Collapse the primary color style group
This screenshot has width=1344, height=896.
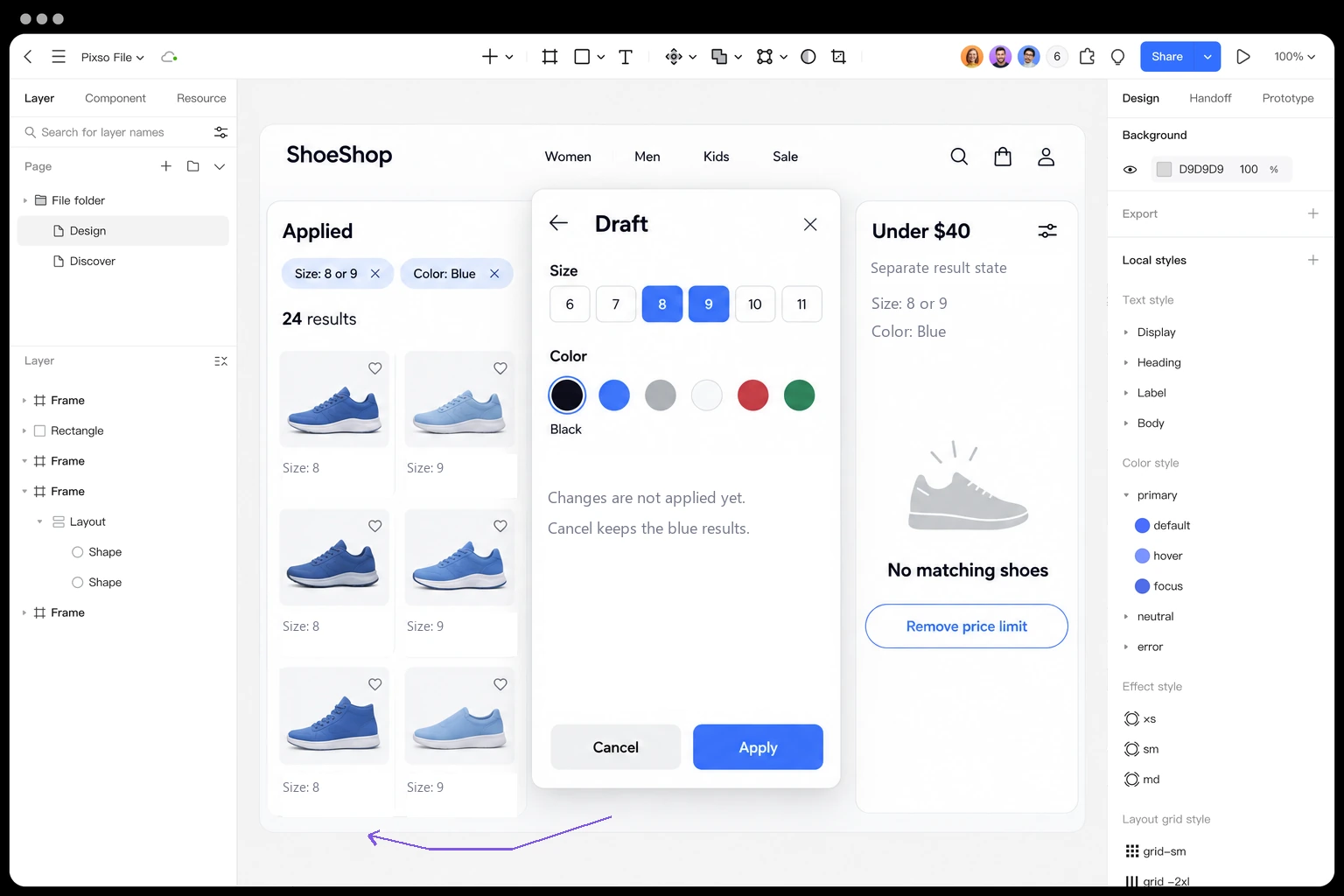coord(1126,495)
